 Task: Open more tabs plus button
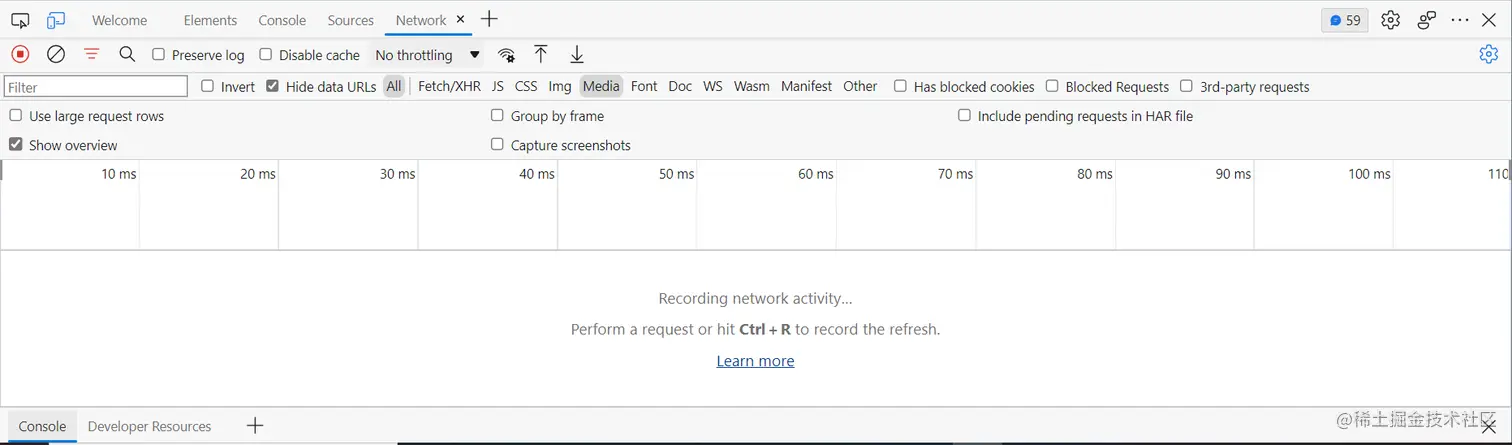[489, 20]
